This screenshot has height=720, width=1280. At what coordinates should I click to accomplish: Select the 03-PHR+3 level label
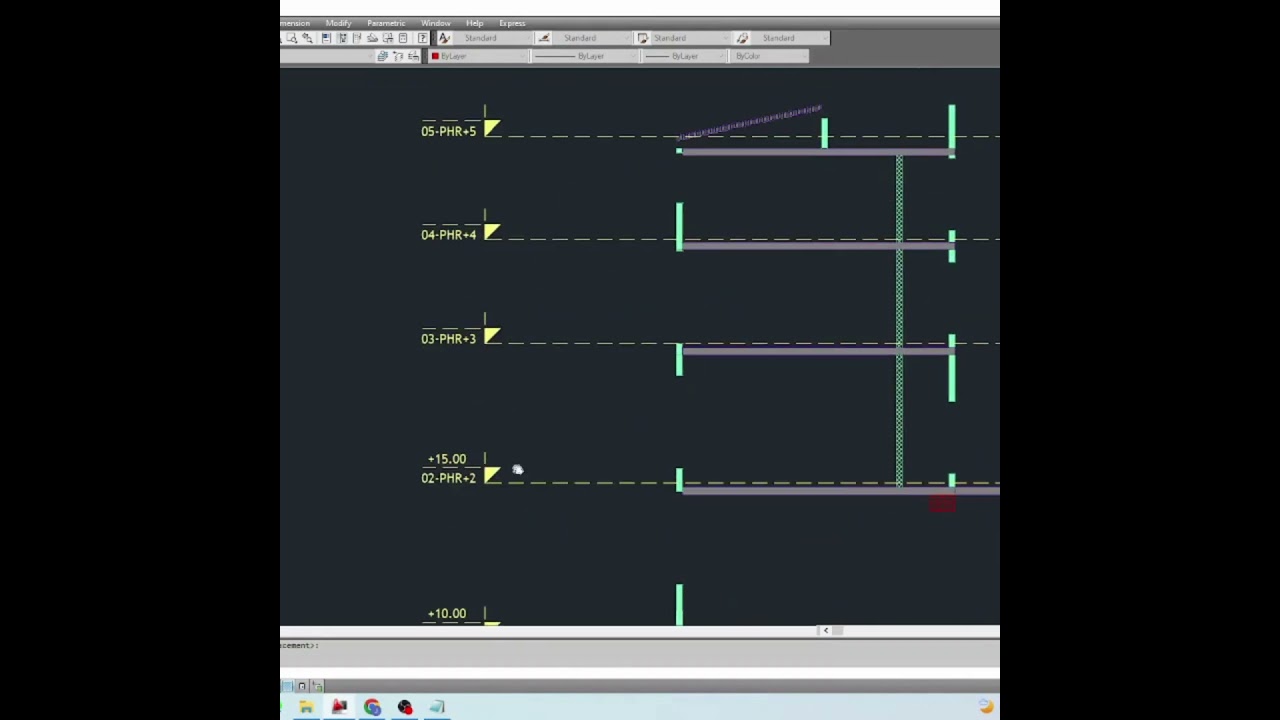[448, 339]
